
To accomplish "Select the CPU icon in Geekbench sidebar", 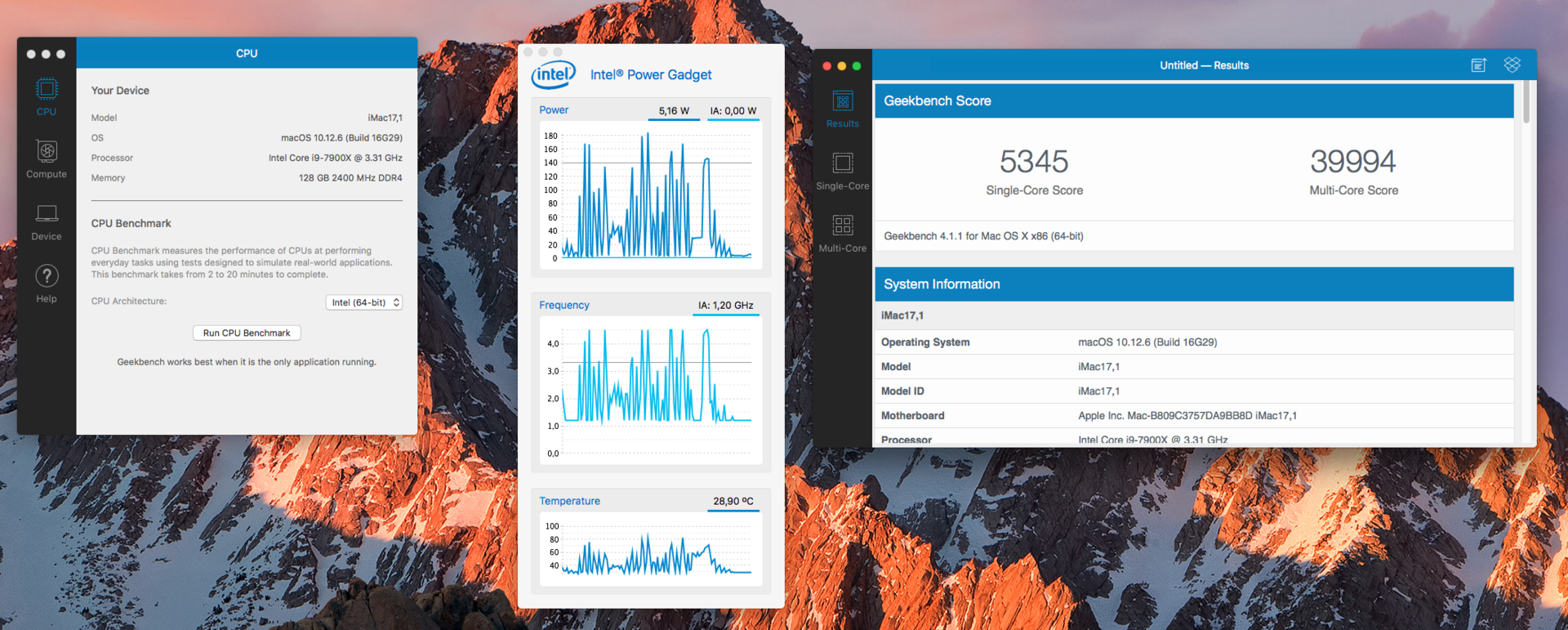I will pyautogui.click(x=47, y=89).
